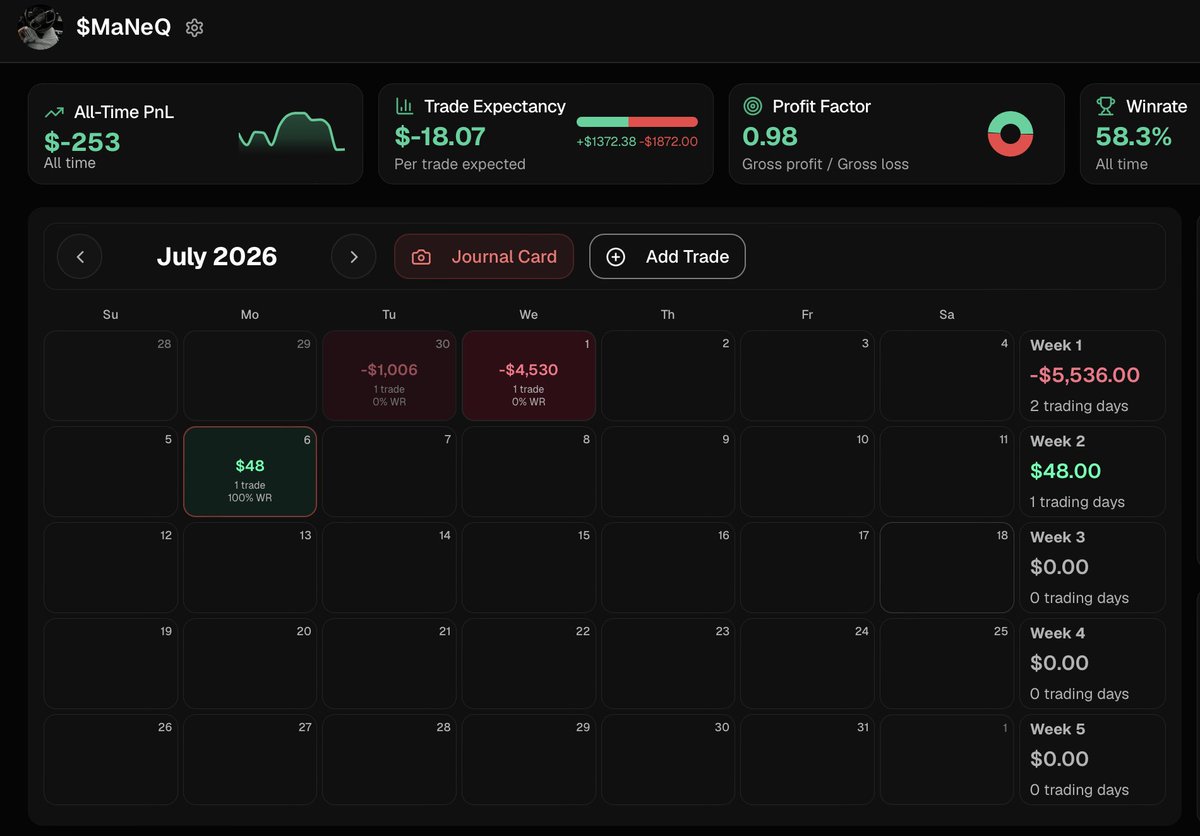The image size is (1200, 836).
Task: Click the Journal Card button
Action: (484, 257)
